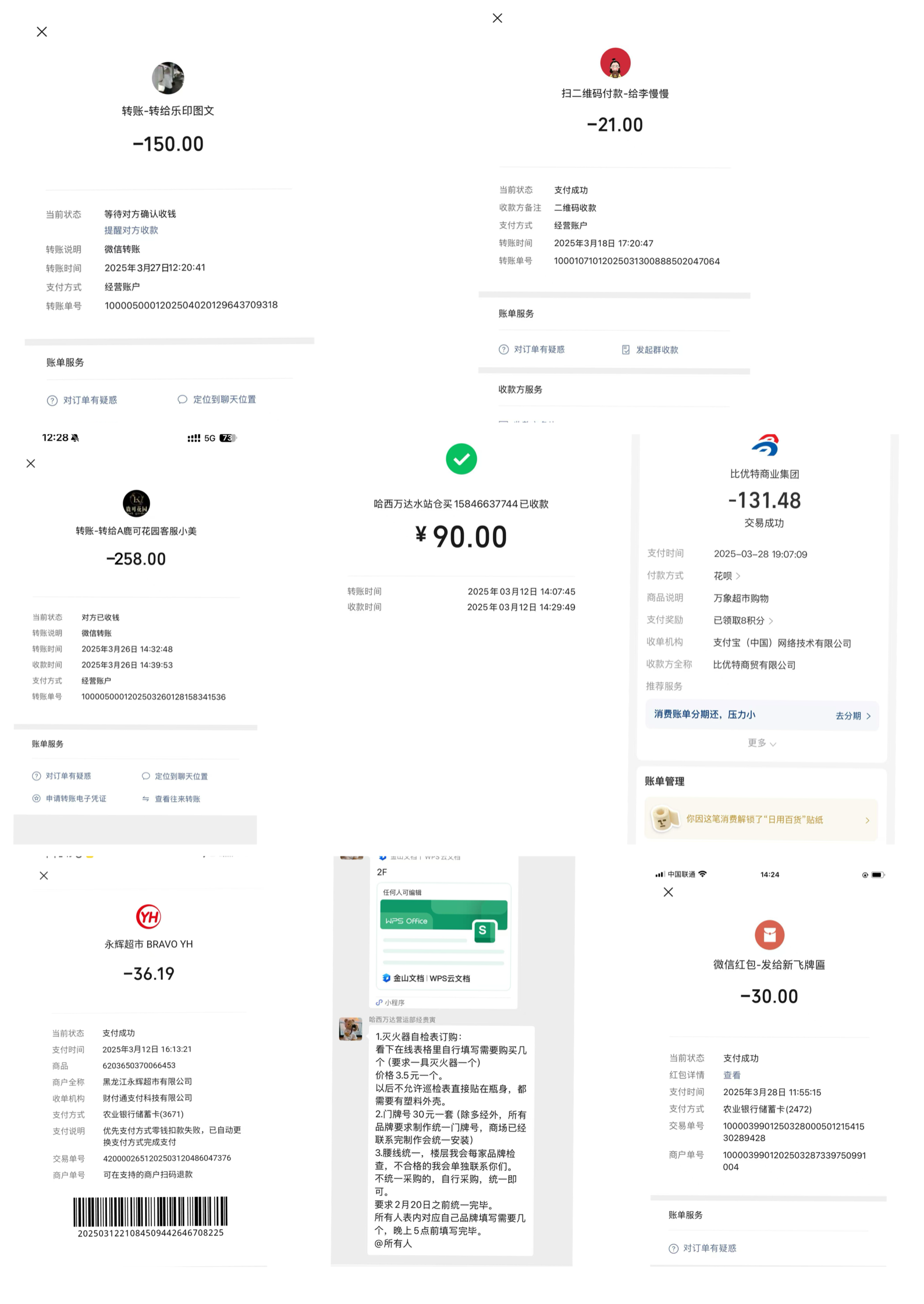Screen dimensions: 924x1304
Task: Open the 日用百货 sticker unlocked banner
Action: pos(761,820)
